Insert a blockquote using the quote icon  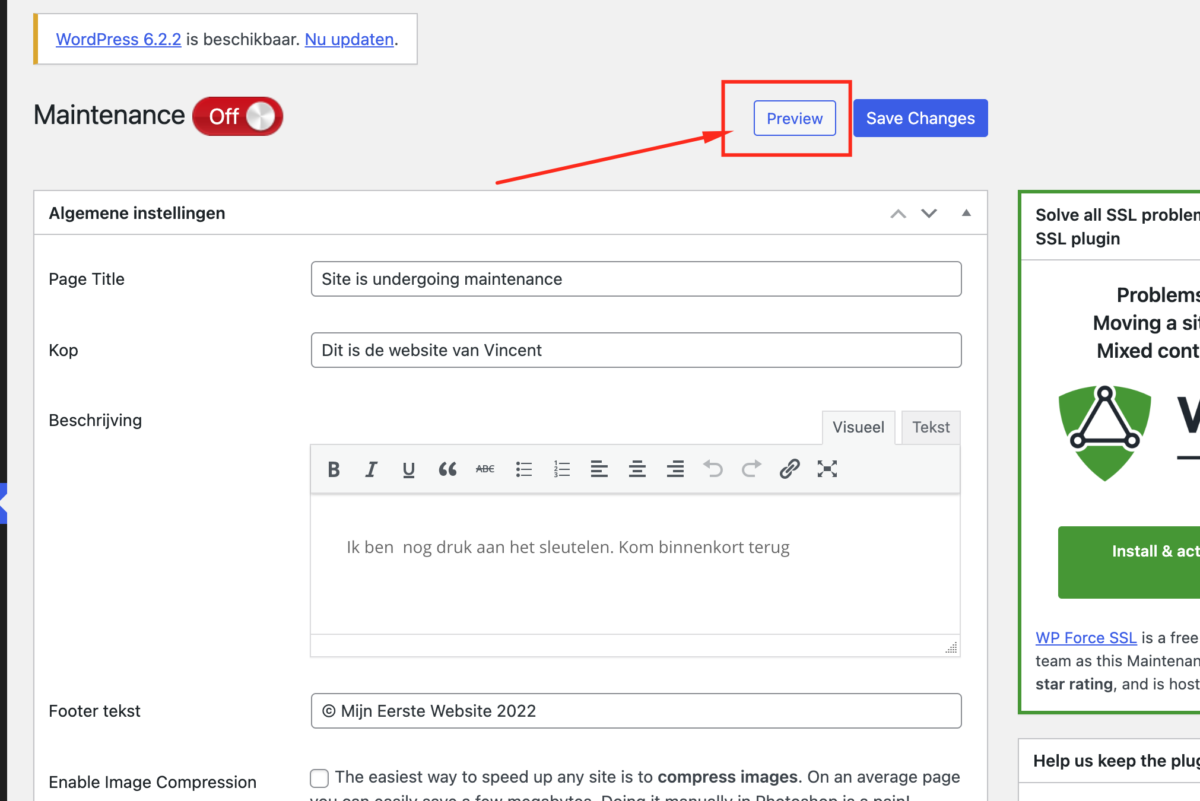[447, 469]
